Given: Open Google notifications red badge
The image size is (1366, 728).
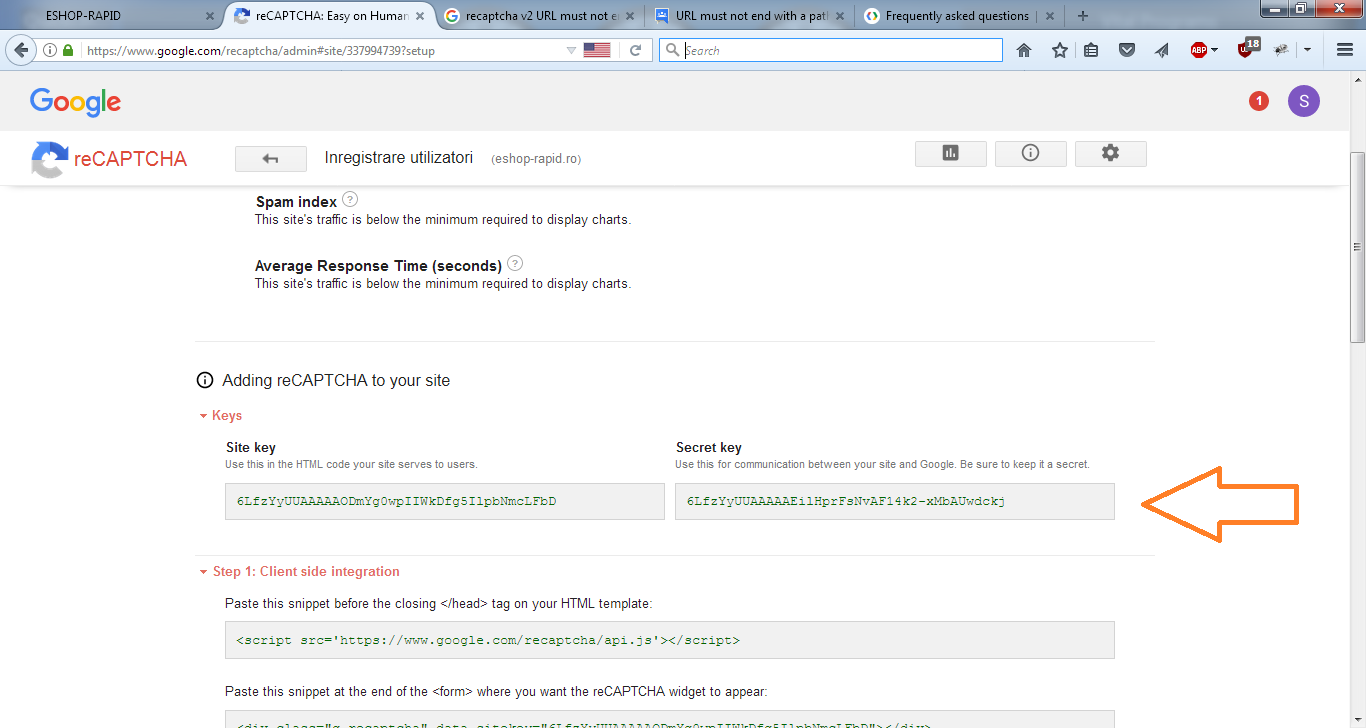Looking at the screenshot, I should point(1259,101).
